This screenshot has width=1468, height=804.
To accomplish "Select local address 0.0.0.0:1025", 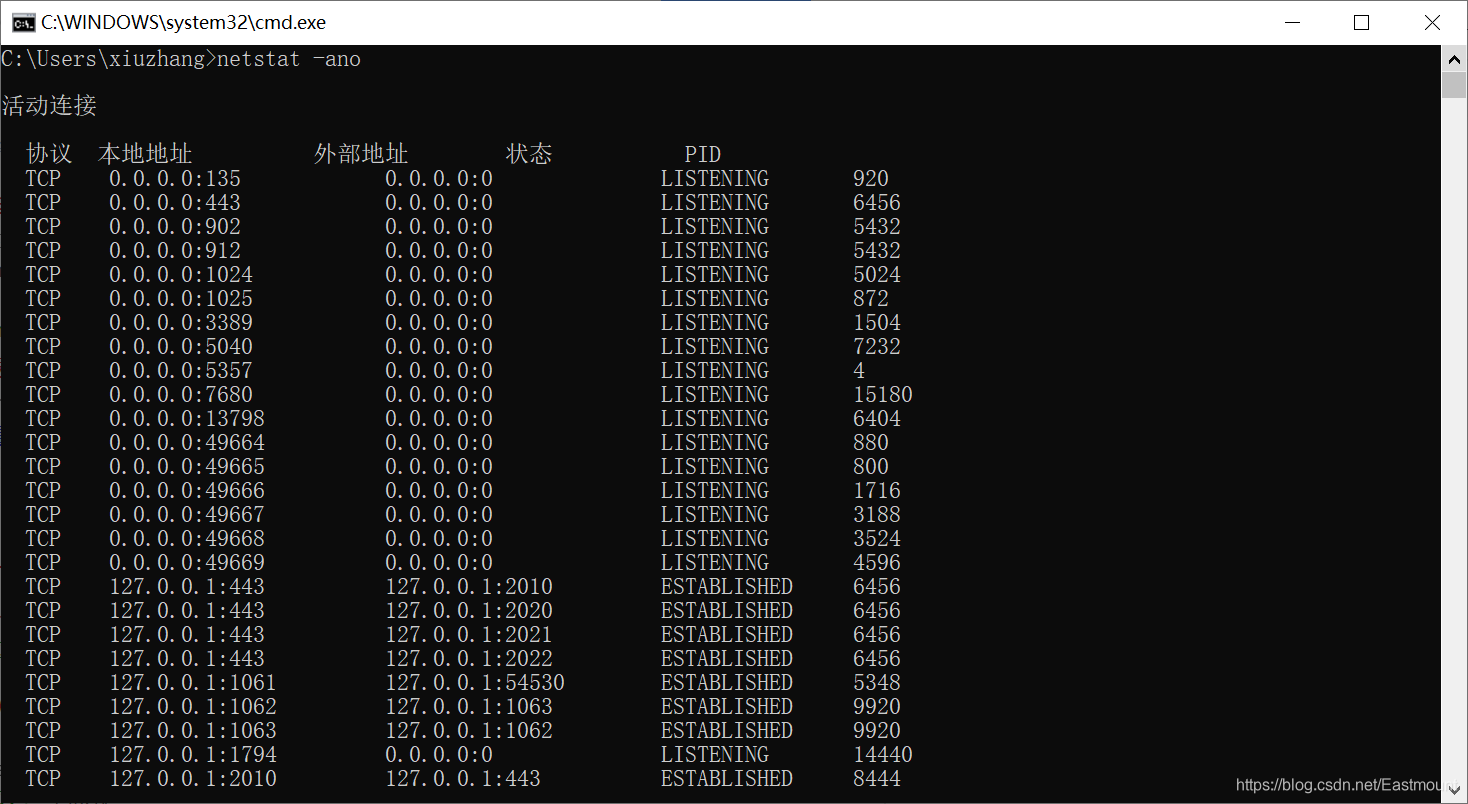I will pos(181,299).
